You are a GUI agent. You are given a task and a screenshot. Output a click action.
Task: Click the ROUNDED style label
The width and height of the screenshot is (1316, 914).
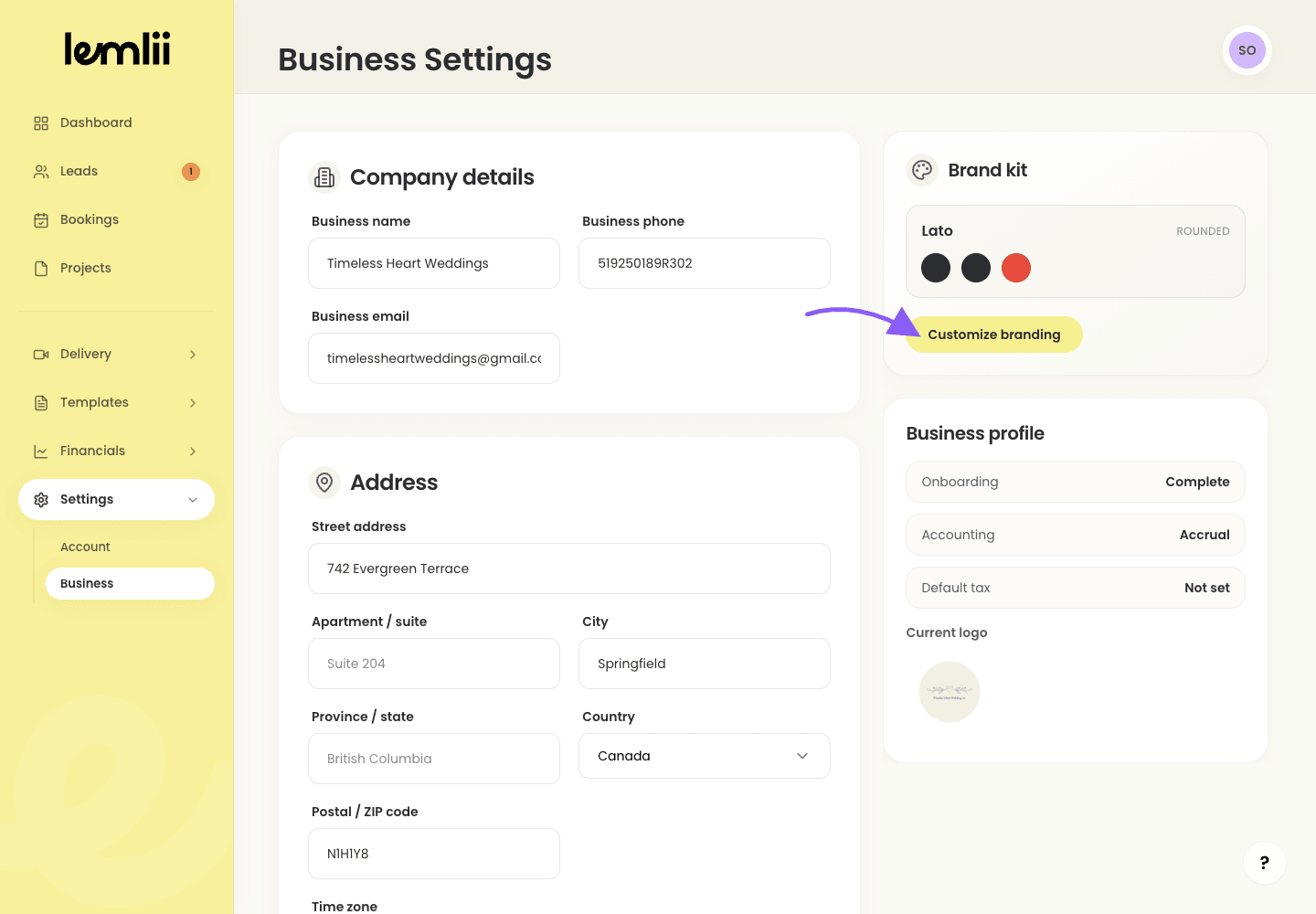click(x=1203, y=231)
